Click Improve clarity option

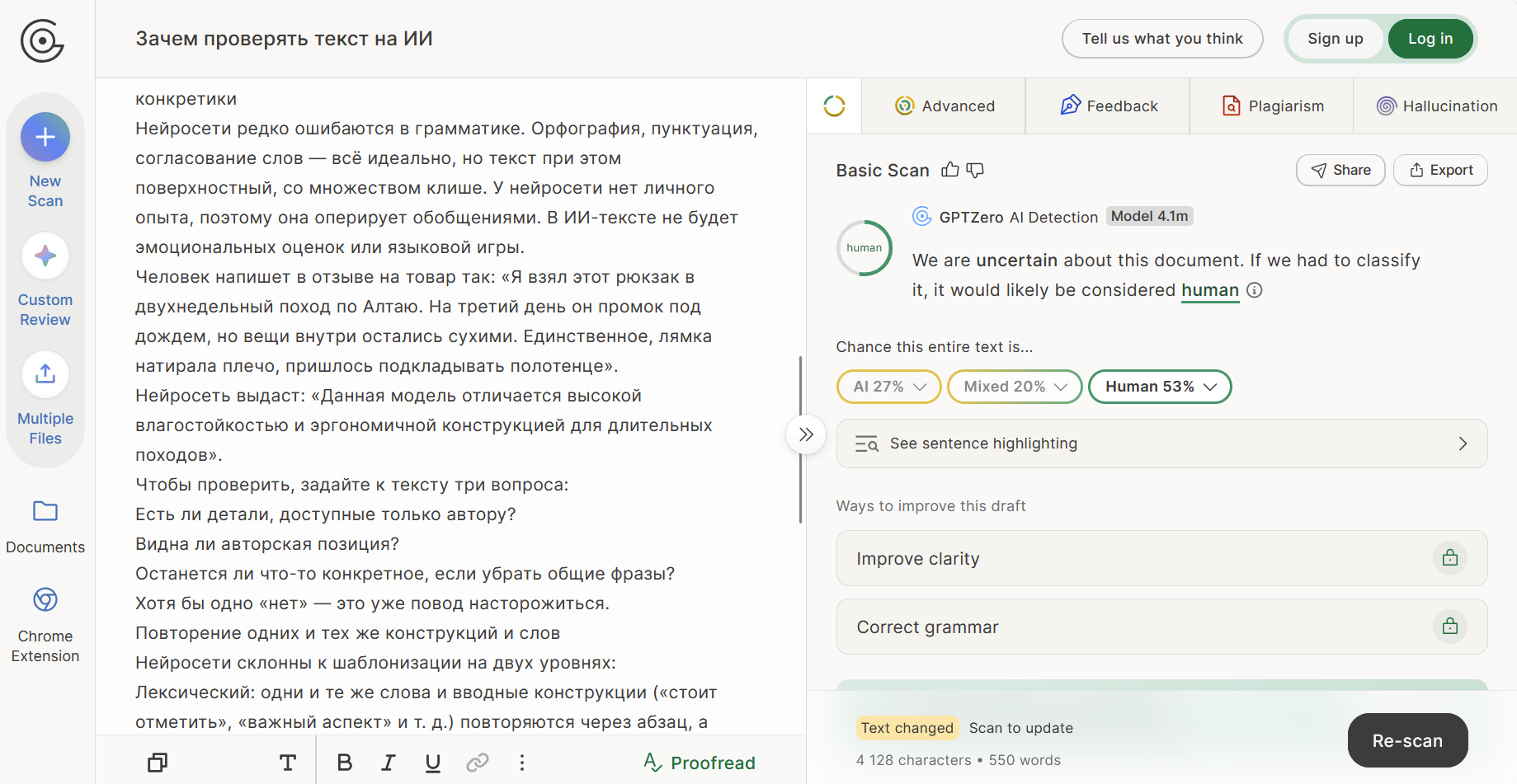[x=1161, y=558]
